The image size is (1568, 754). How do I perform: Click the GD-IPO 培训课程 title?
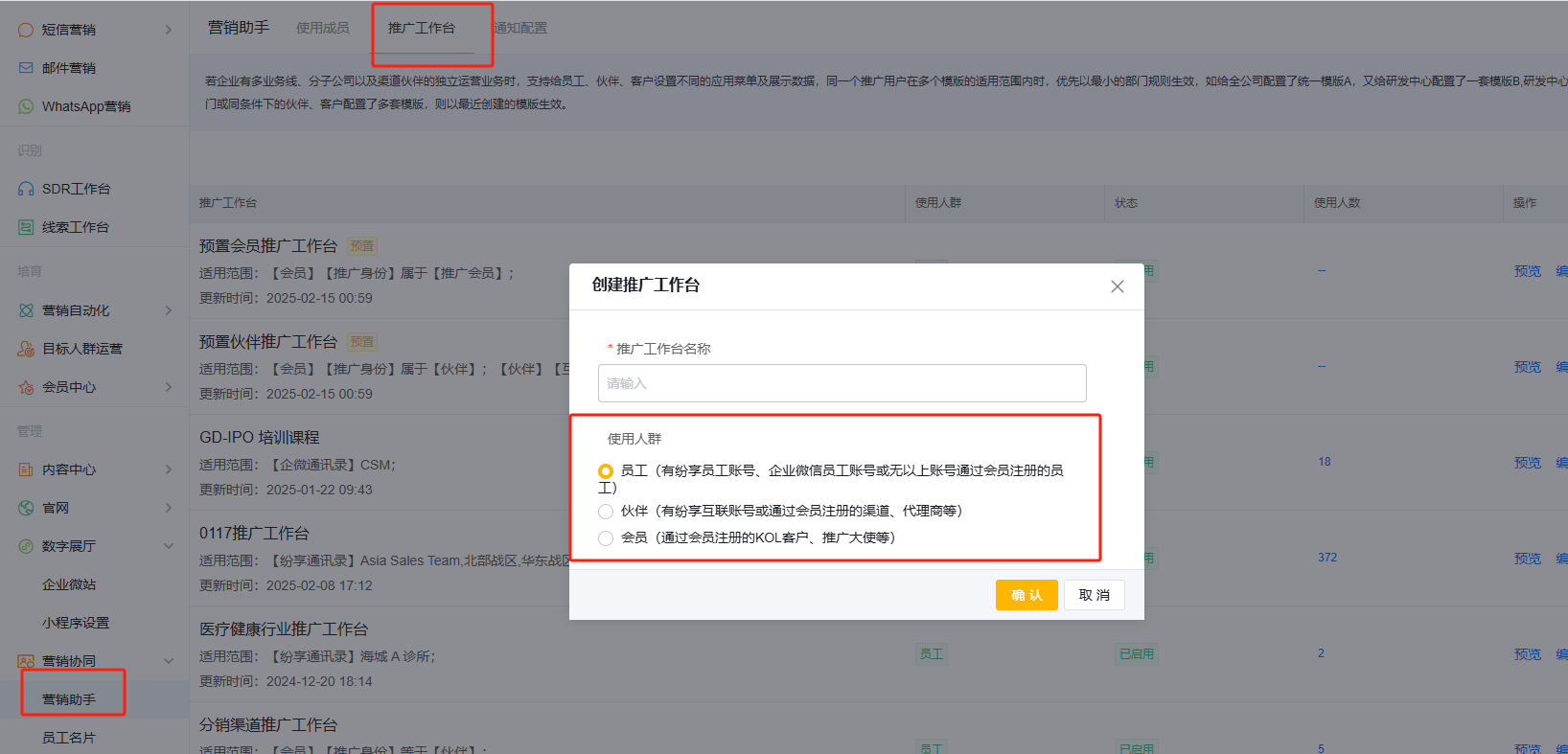pyautogui.click(x=260, y=438)
